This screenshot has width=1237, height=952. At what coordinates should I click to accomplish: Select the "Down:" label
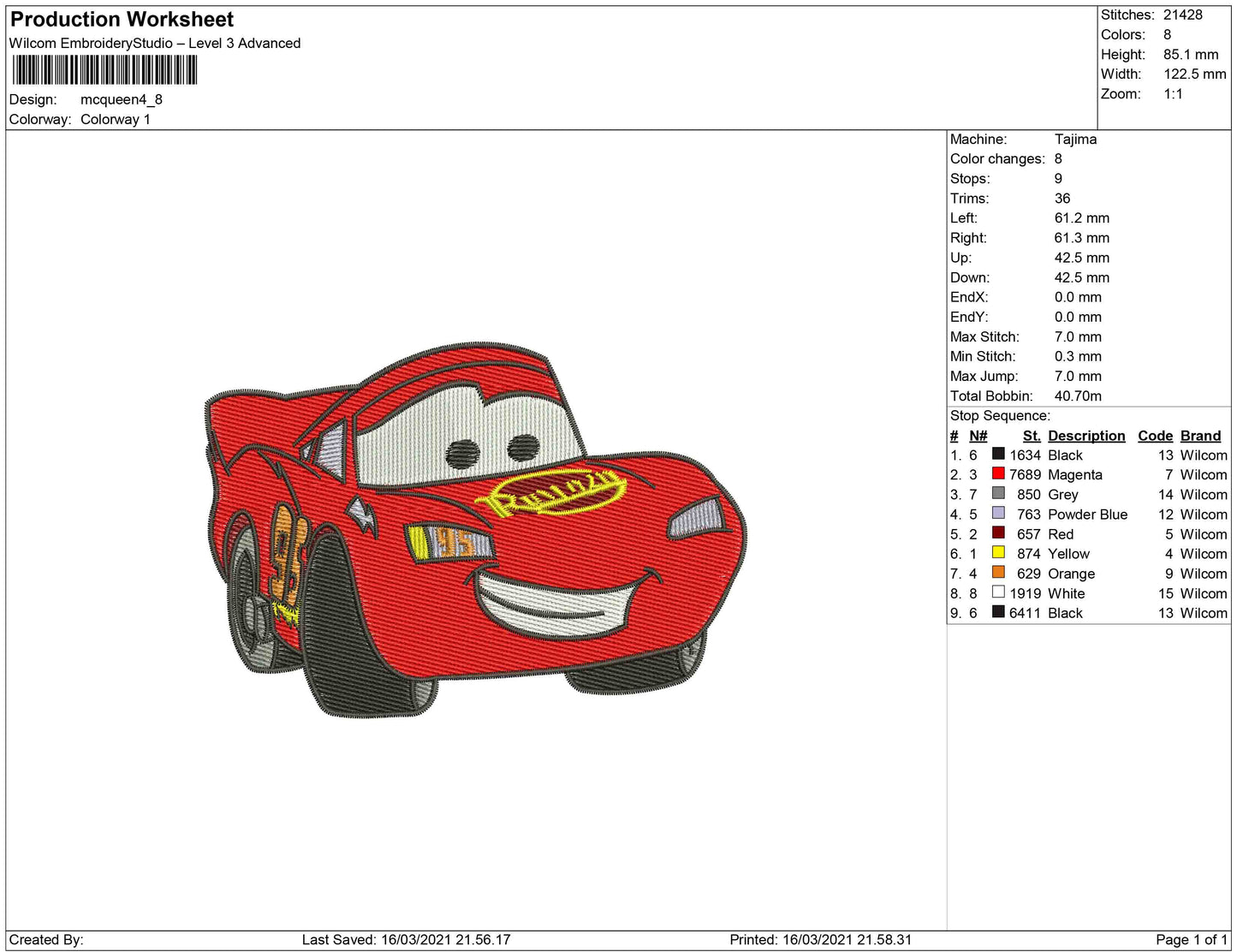[x=970, y=277]
